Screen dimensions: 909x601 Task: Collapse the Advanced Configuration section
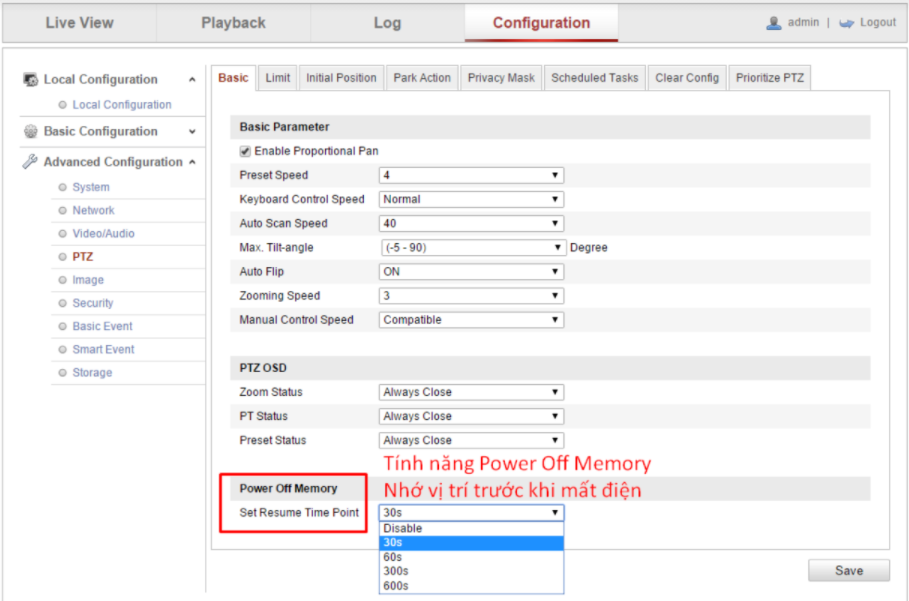192,162
